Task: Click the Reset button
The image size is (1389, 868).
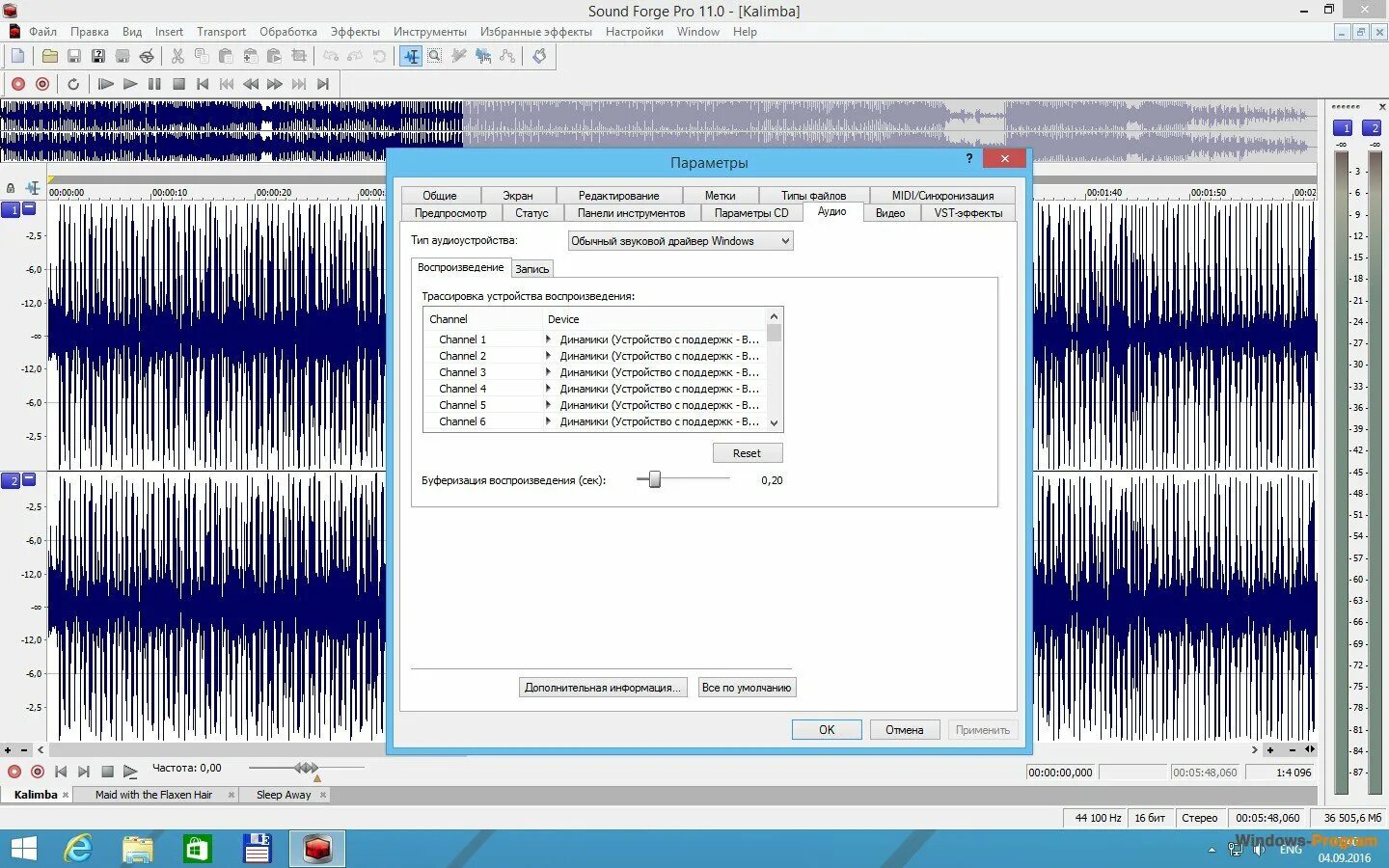Action: 747,453
